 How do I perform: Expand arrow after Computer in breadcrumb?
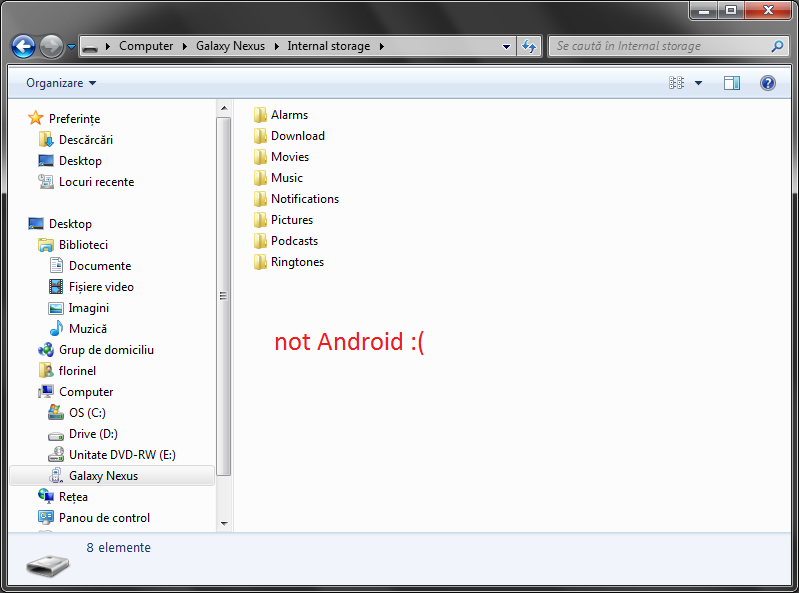tap(184, 46)
